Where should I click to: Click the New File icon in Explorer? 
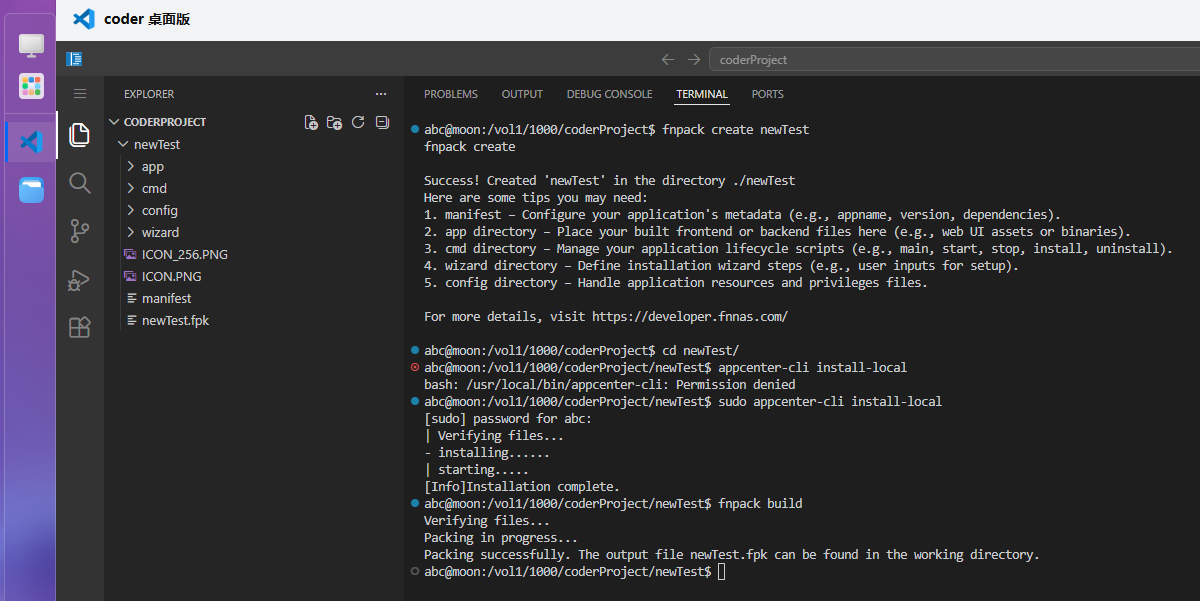[x=311, y=122]
